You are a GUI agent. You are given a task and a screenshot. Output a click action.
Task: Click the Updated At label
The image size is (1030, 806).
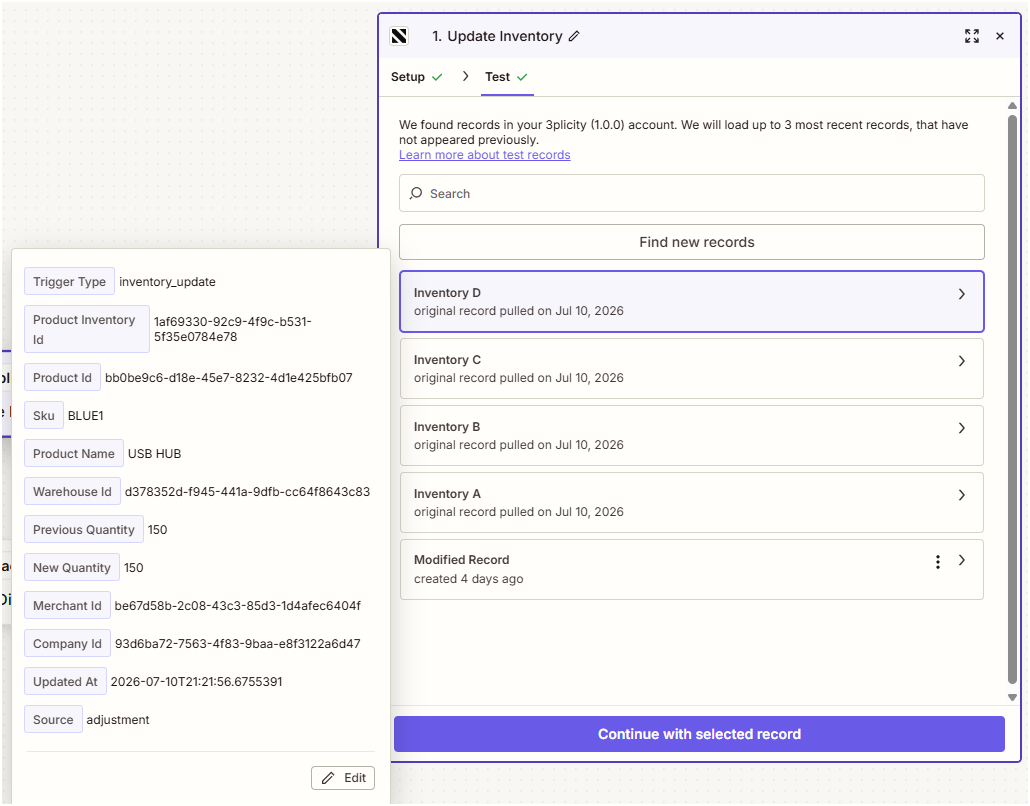[x=66, y=683]
